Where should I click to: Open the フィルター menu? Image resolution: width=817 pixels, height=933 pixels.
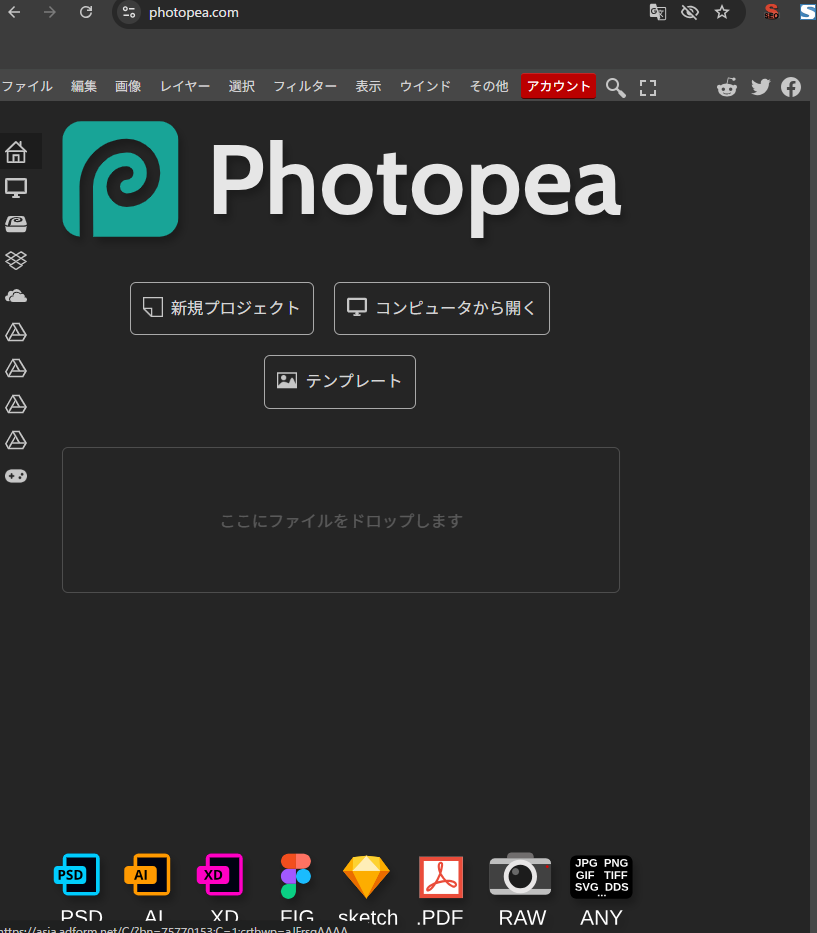(305, 87)
